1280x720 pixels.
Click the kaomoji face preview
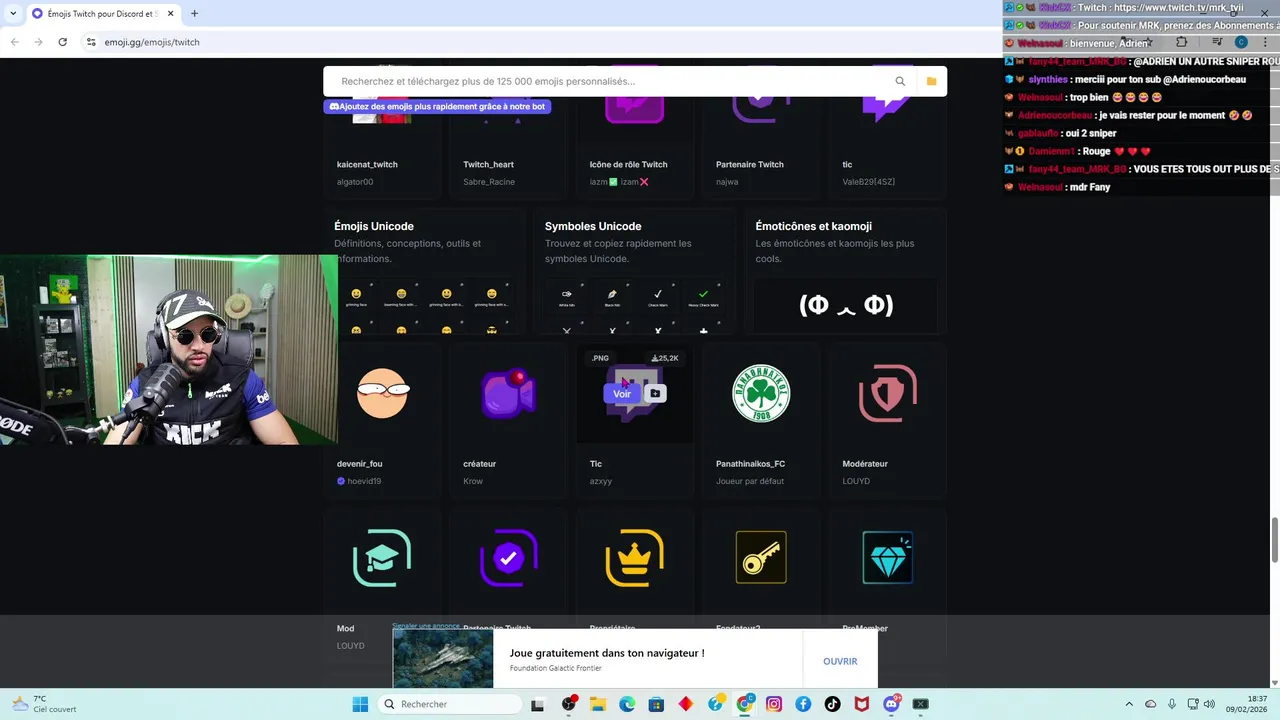(x=846, y=305)
